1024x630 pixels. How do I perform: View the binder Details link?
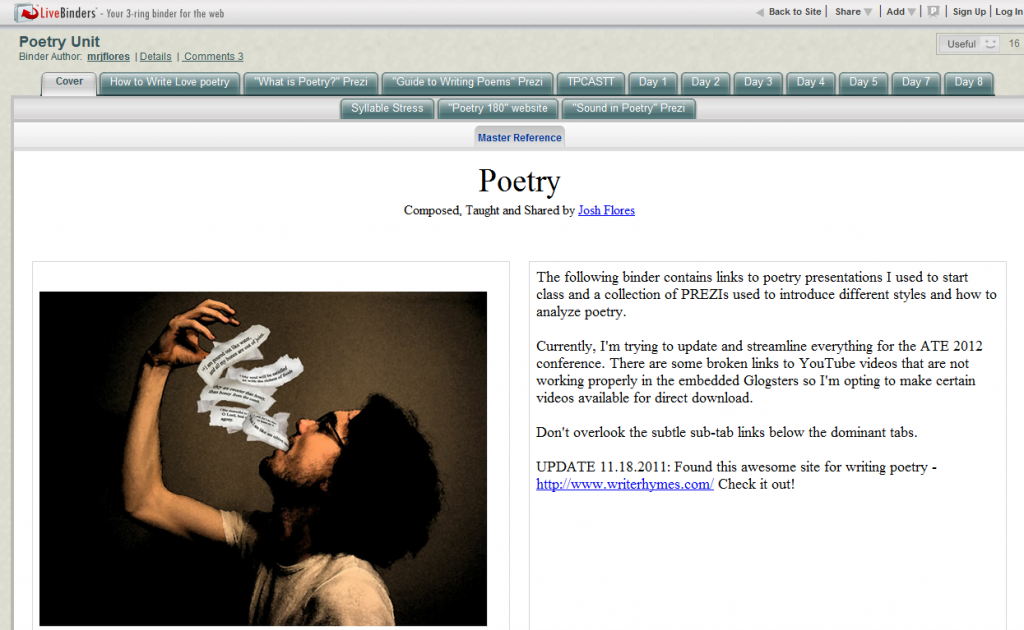[x=155, y=57]
